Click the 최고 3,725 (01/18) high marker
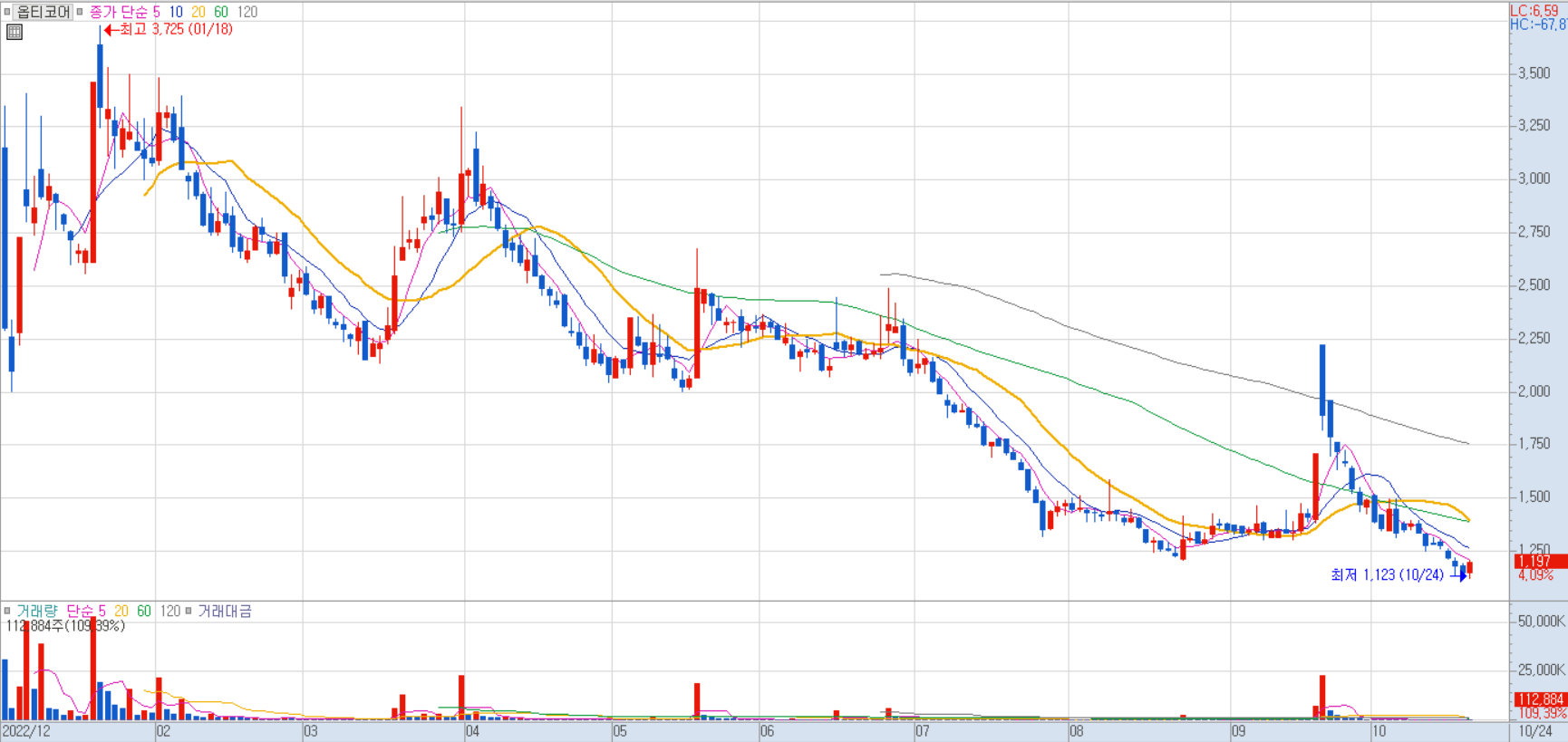The image size is (1568, 742). pyautogui.click(x=169, y=29)
